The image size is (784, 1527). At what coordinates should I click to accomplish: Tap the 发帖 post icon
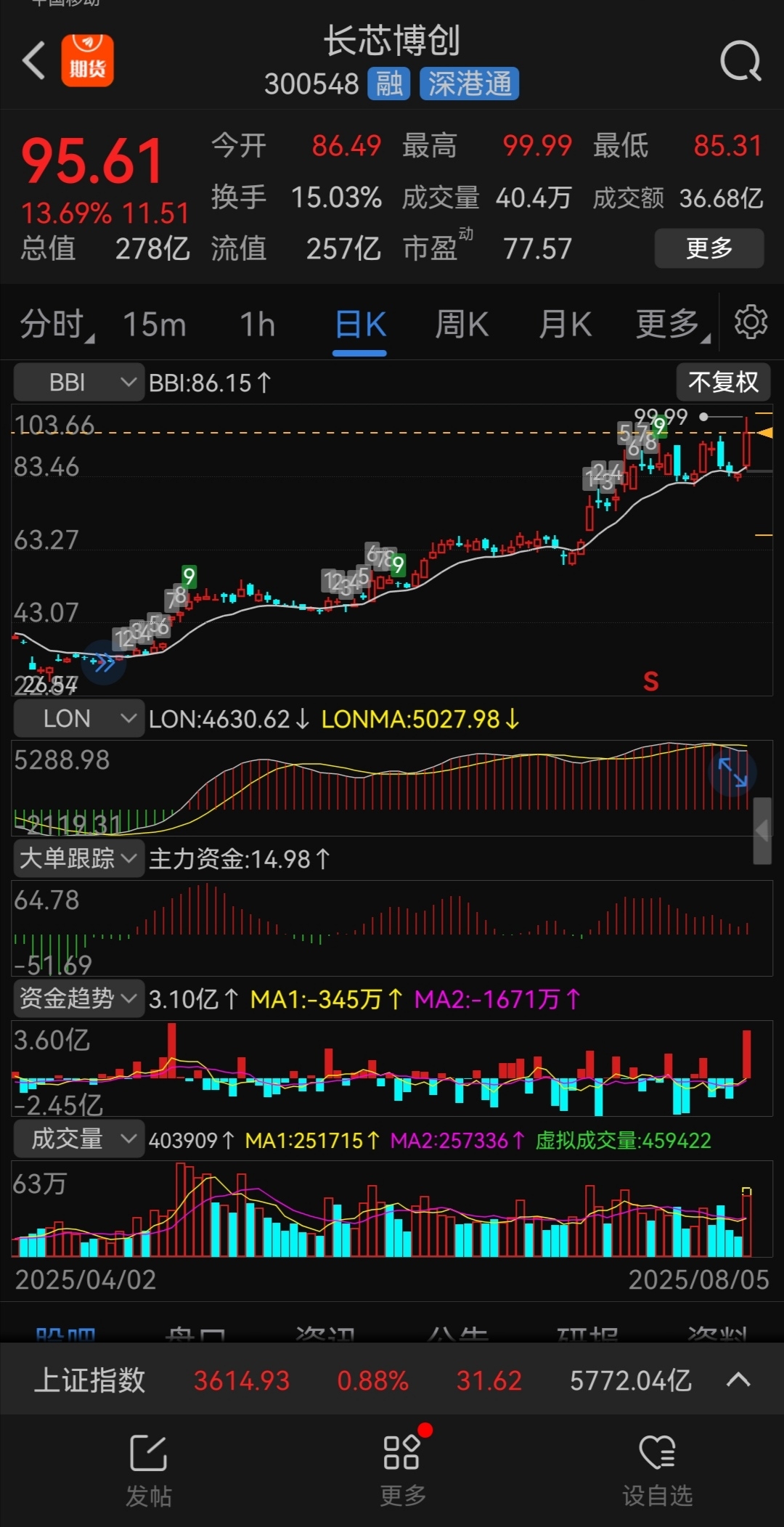[149, 1454]
